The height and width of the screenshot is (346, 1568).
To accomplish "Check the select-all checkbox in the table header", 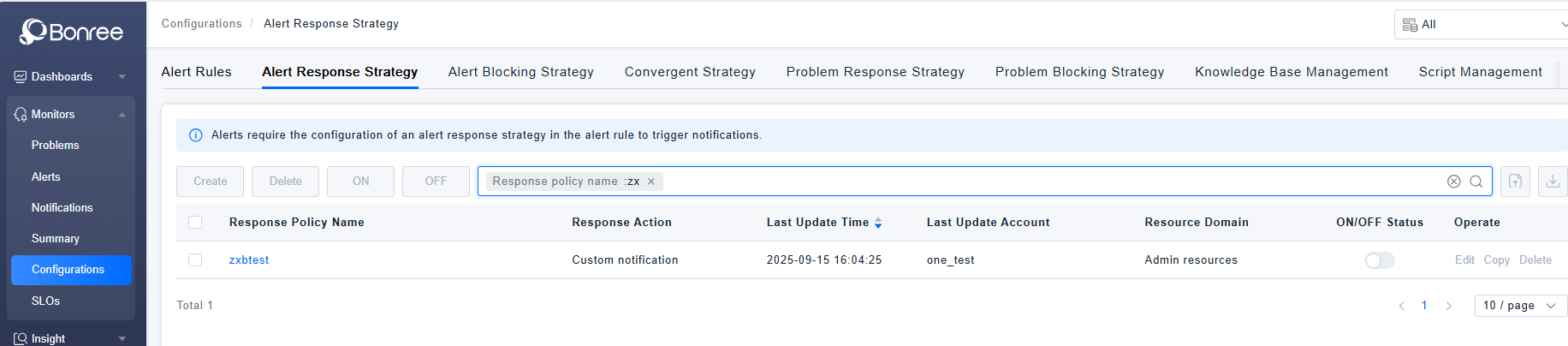I will click(x=195, y=223).
